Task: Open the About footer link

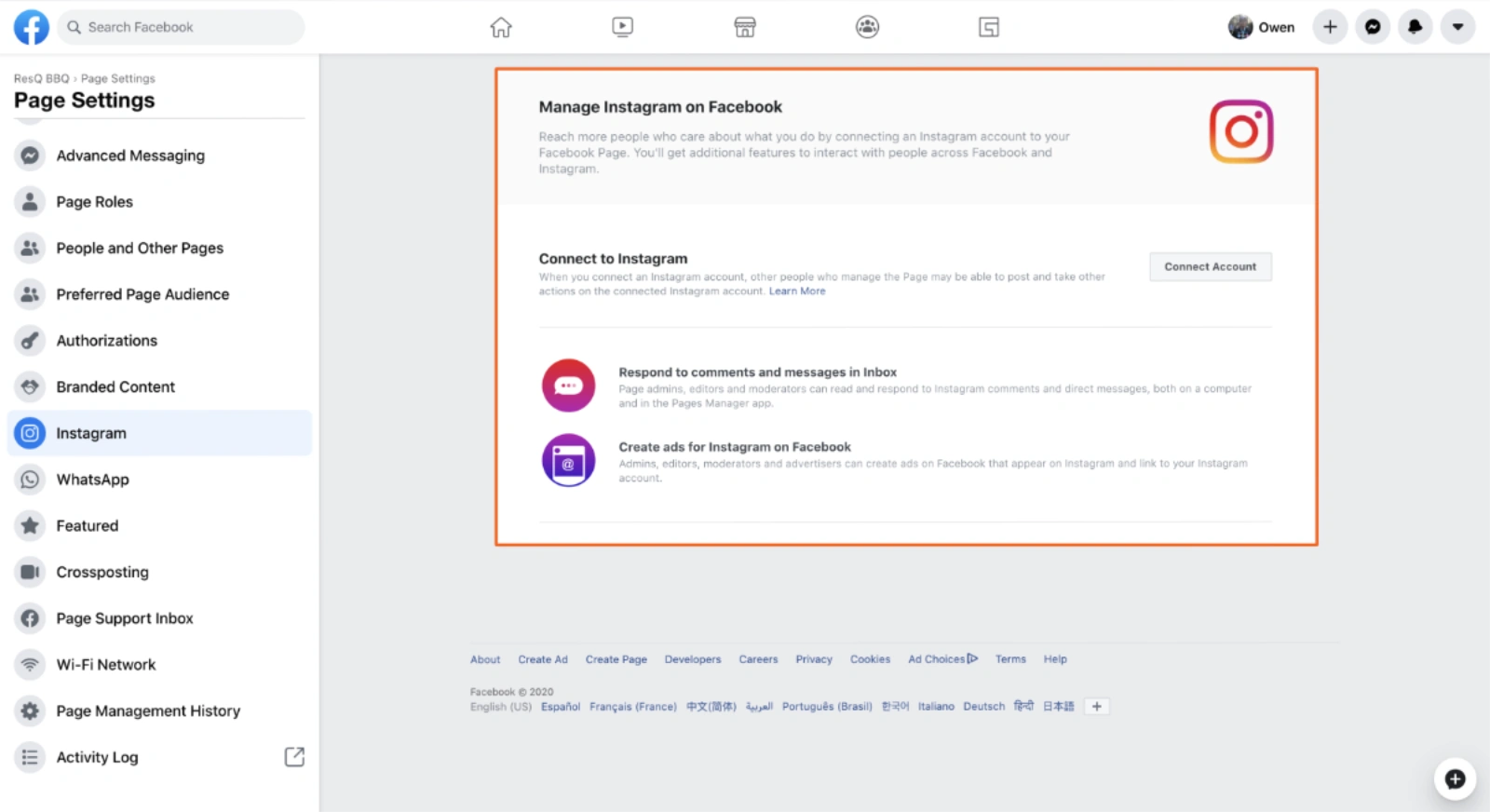Action: point(485,659)
